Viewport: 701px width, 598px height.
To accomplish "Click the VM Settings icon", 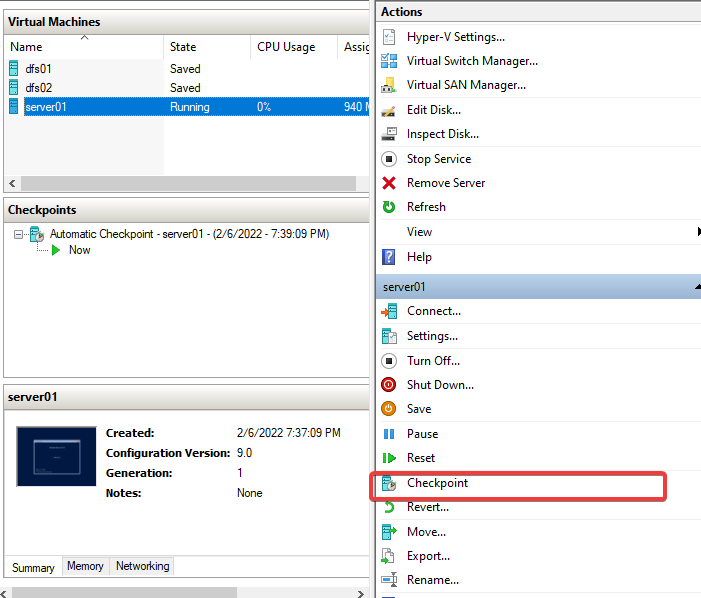I will pyautogui.click(x=389, y=336).
